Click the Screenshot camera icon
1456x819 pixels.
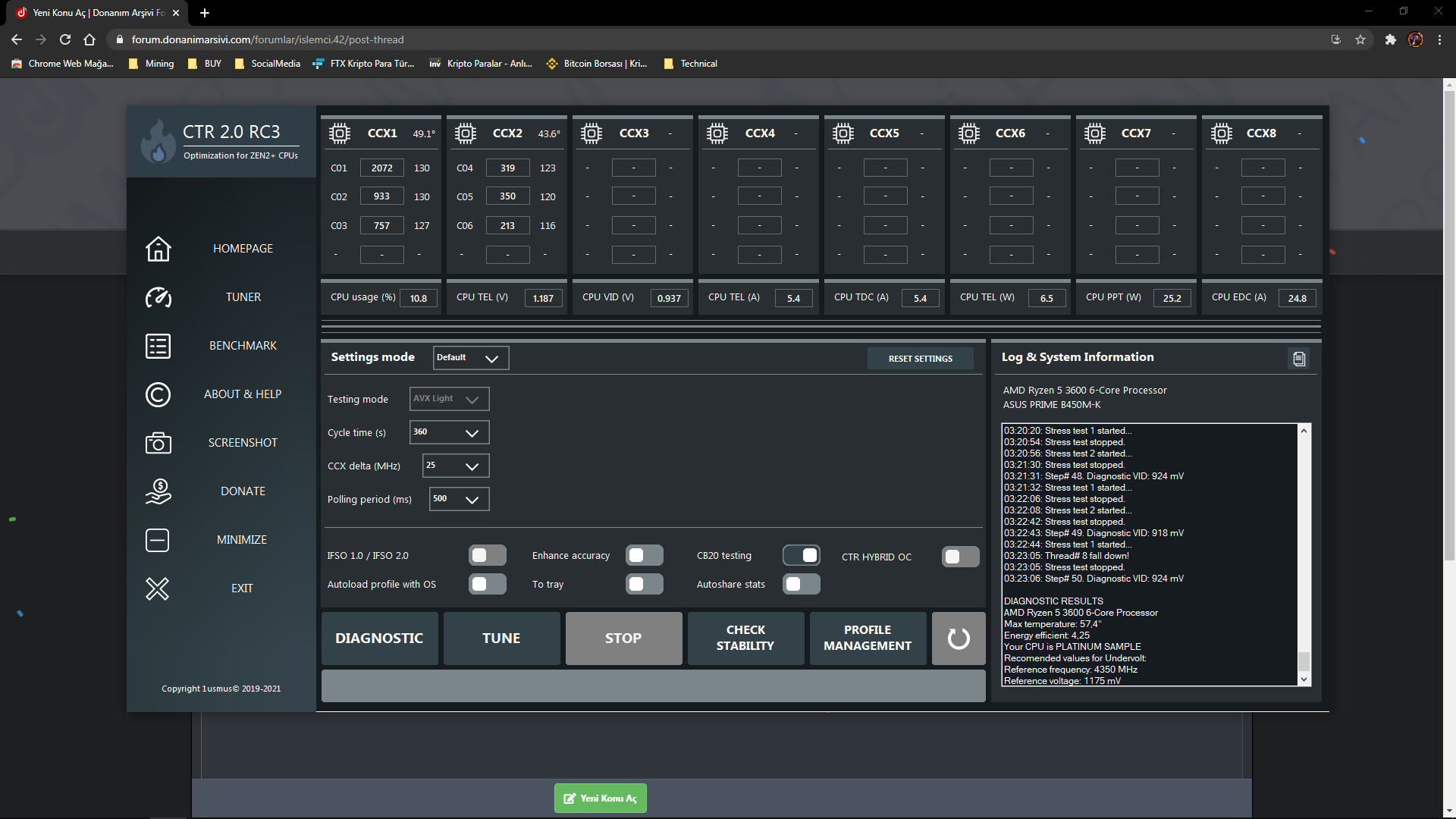coord(158,443)
